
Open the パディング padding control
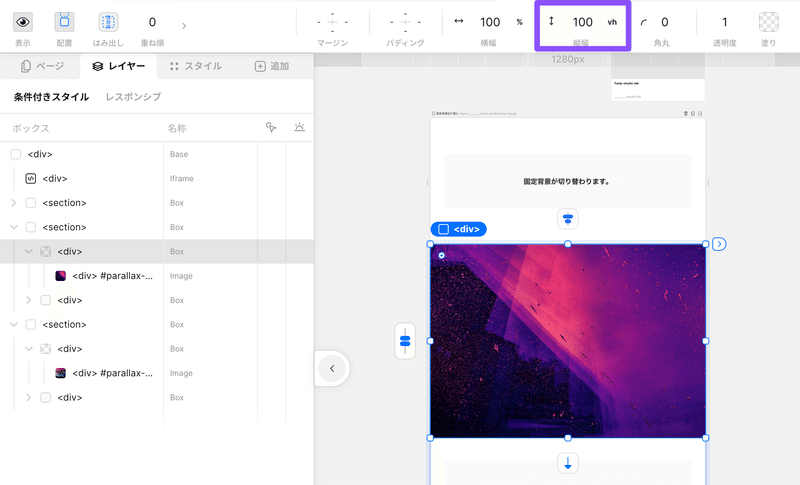405,22
